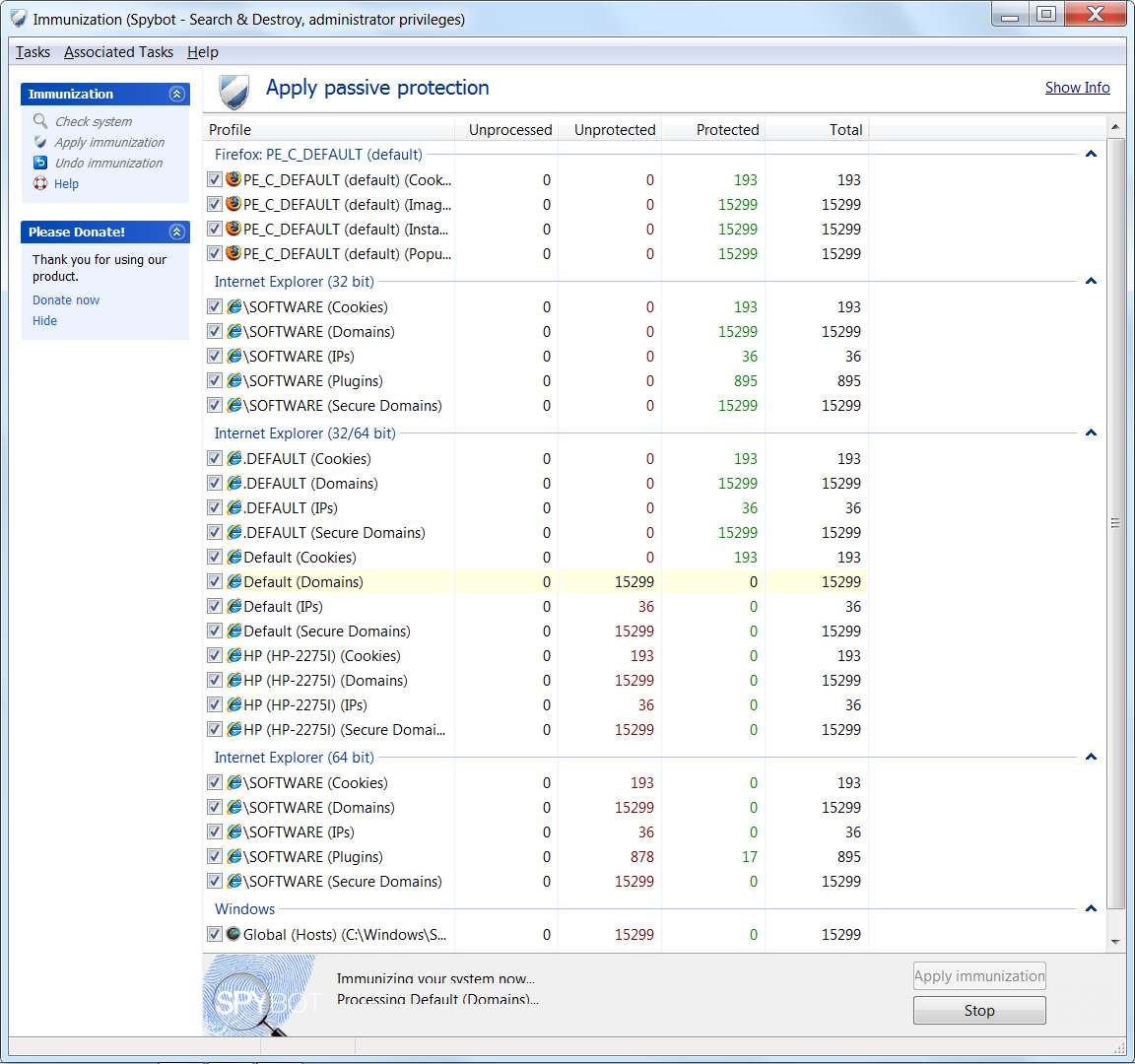Click the Check system magnifier icon
Viewport: 1135px width, 1064px height.
point(40,121)
